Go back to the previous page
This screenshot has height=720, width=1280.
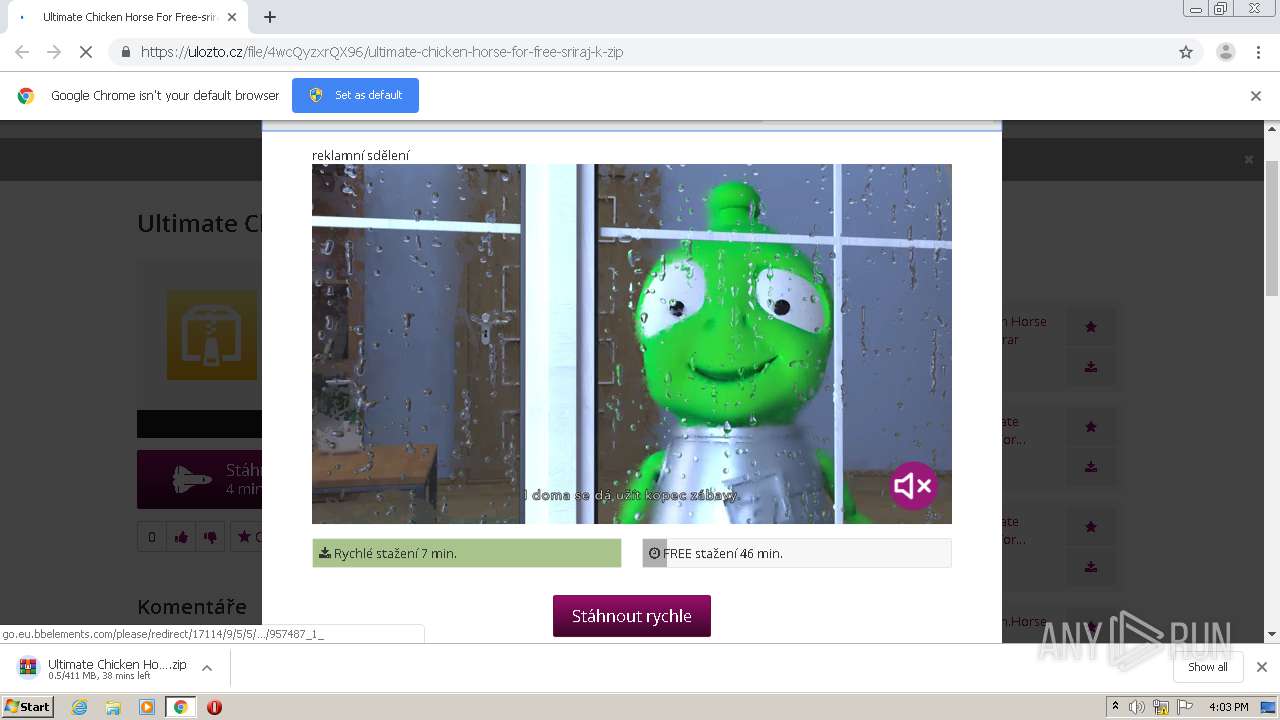(x=22, y=52)
